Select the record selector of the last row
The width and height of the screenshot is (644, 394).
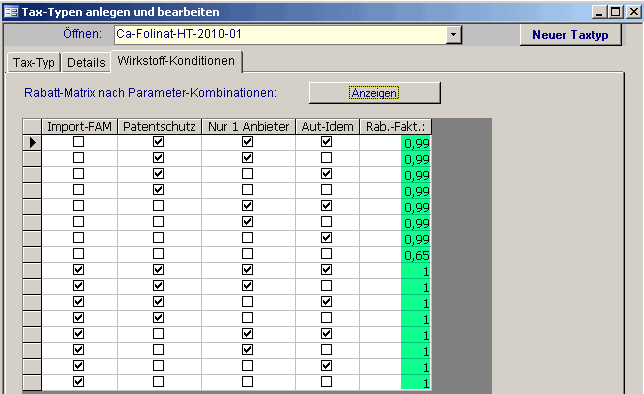tap(32, 382)
